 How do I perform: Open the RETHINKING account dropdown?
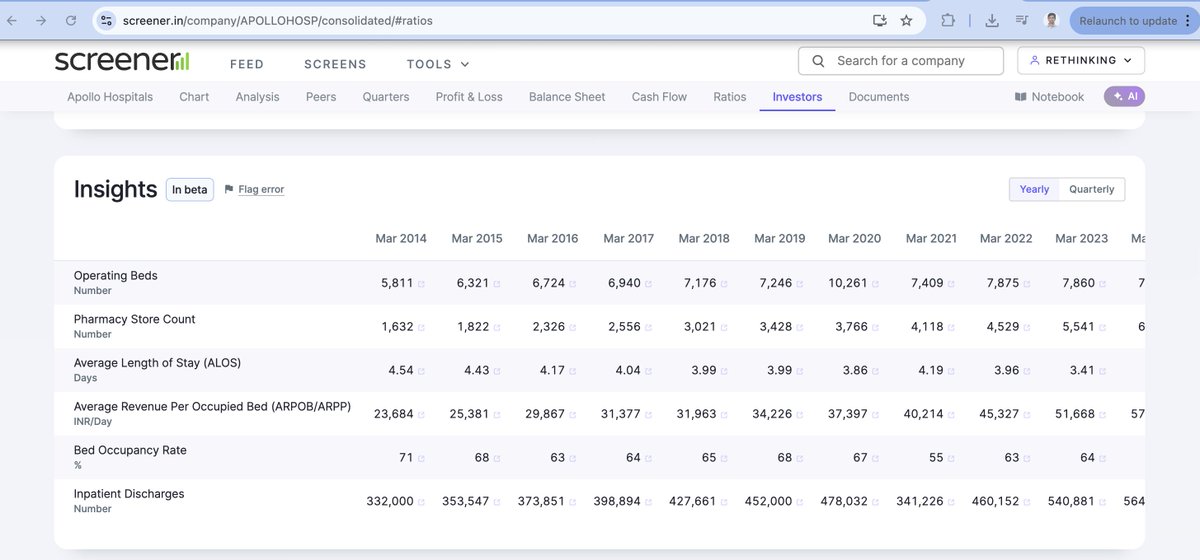coord(1081,61)
